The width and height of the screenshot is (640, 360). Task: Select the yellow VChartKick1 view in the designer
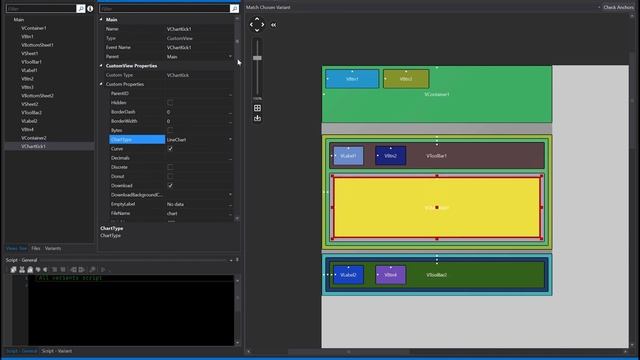point(437,207)
